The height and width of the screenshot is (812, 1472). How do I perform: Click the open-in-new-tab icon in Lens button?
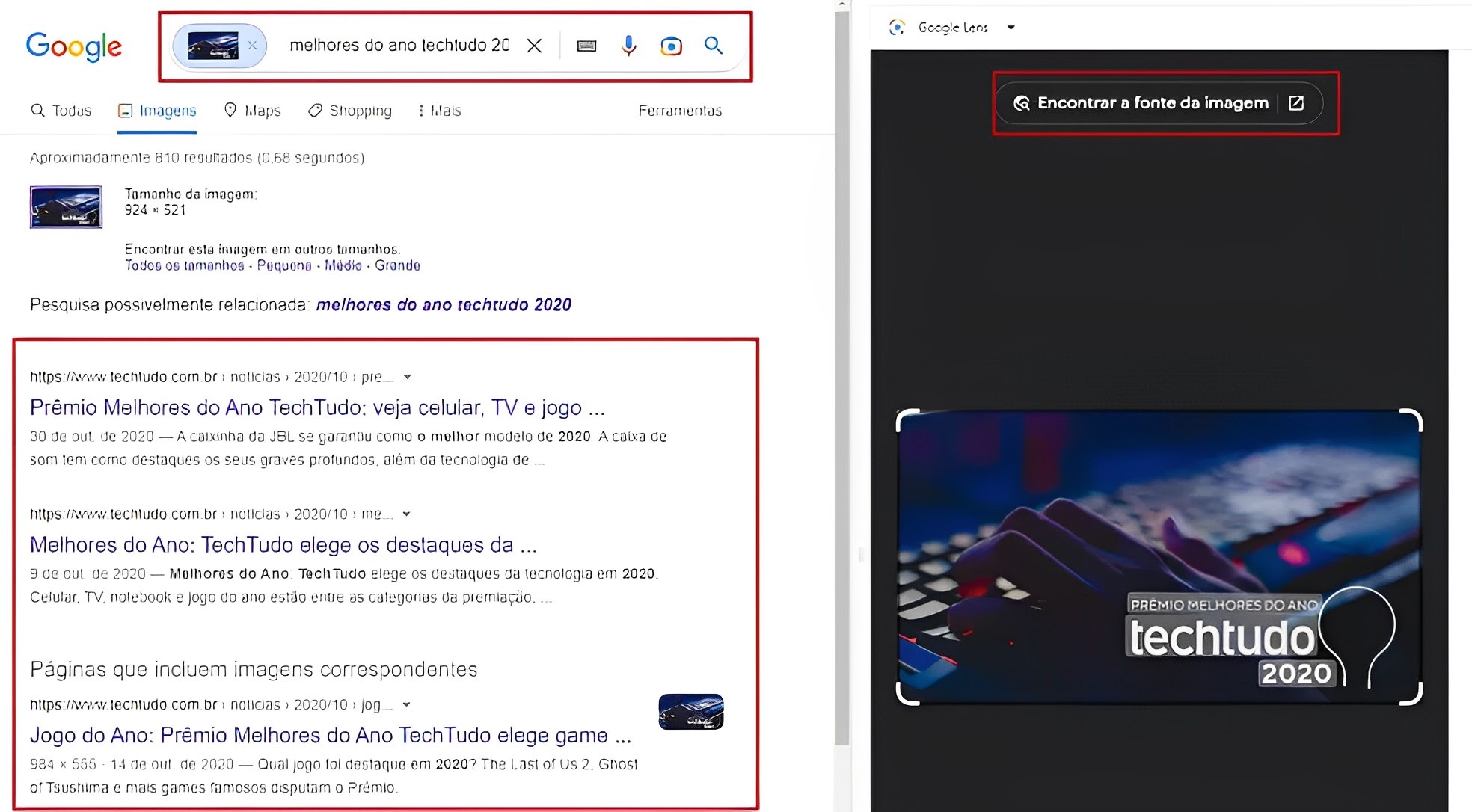[x=1296, y=103]
